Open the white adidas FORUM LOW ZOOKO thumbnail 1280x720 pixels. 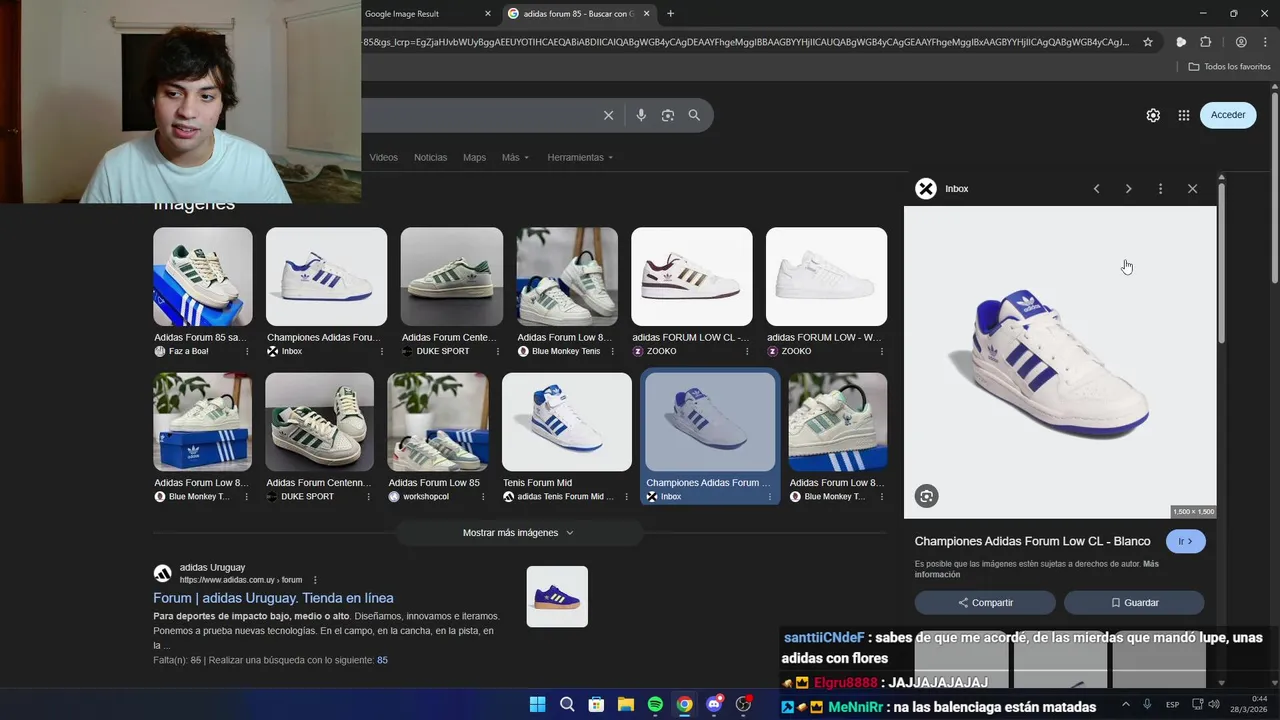pyautogui.click(x=826, y=276)
